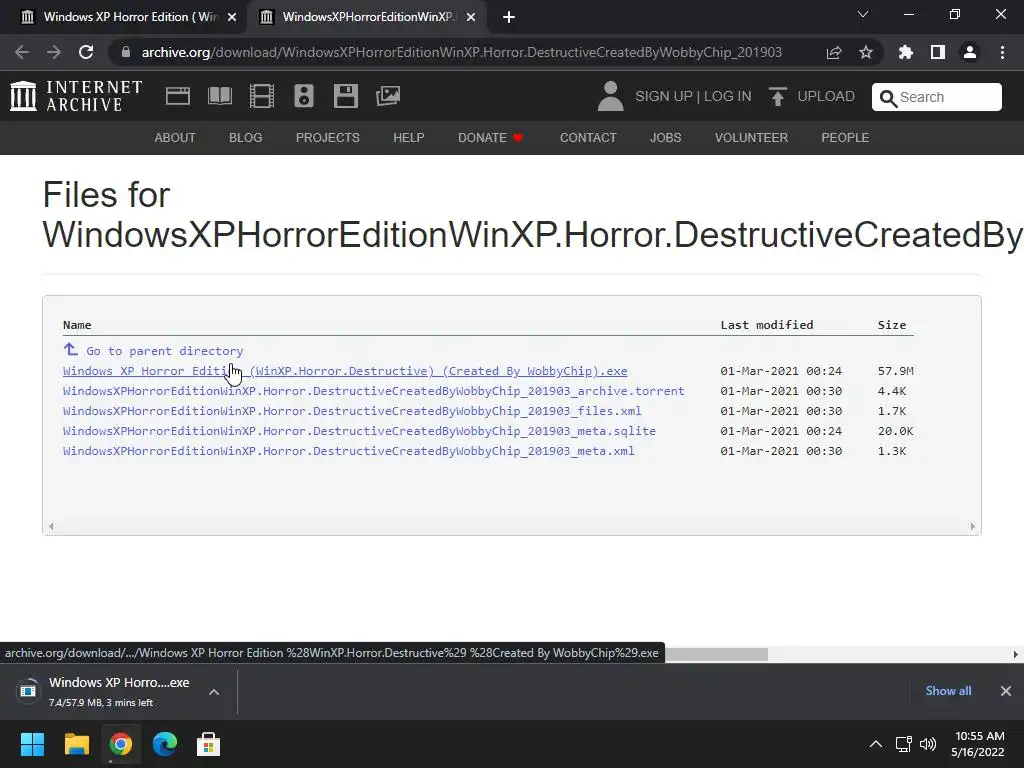Click the magnifier icon in the search box
This screenshot has height=768, width=1024.
[x=888, y=98]
